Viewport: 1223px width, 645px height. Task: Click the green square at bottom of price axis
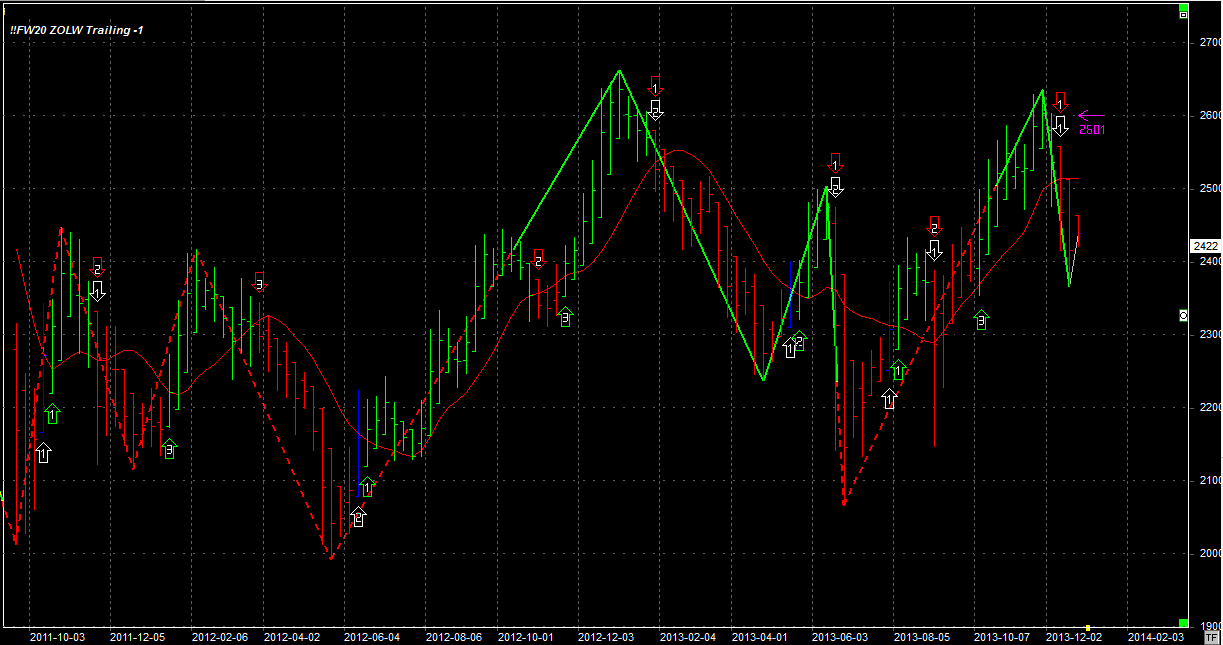(1183, 622)
